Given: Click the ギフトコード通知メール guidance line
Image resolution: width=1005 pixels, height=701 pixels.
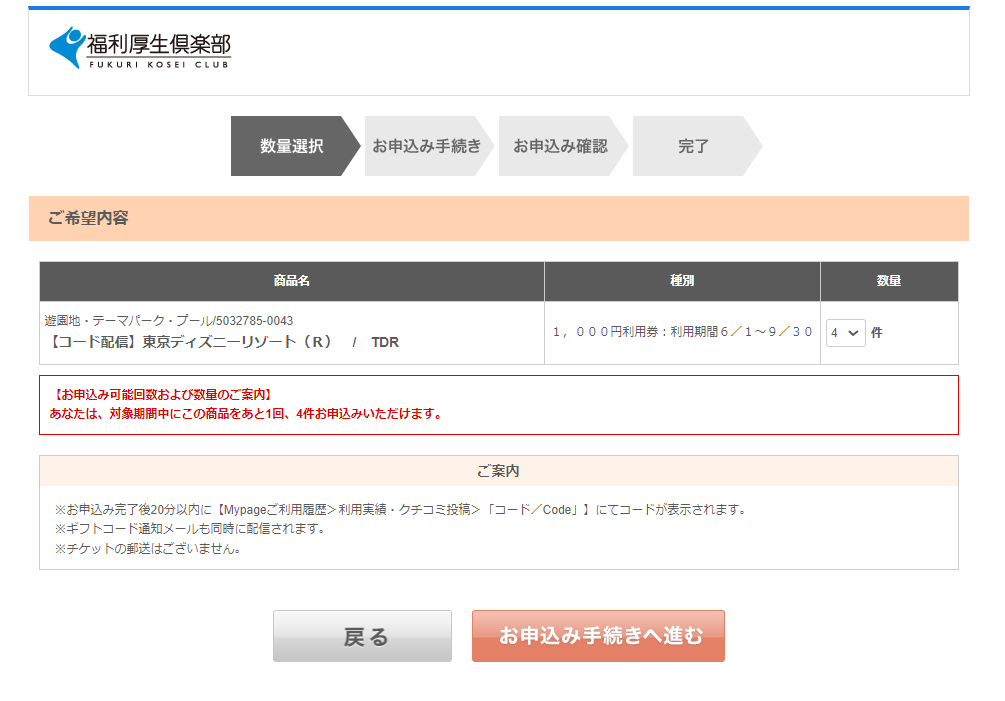Looking at the screenshot, I should [190, 529].
